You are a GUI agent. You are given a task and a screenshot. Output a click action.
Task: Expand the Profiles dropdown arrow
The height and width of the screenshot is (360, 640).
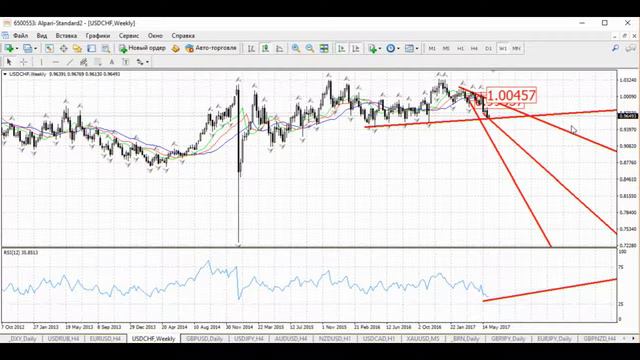pos(36,49)
